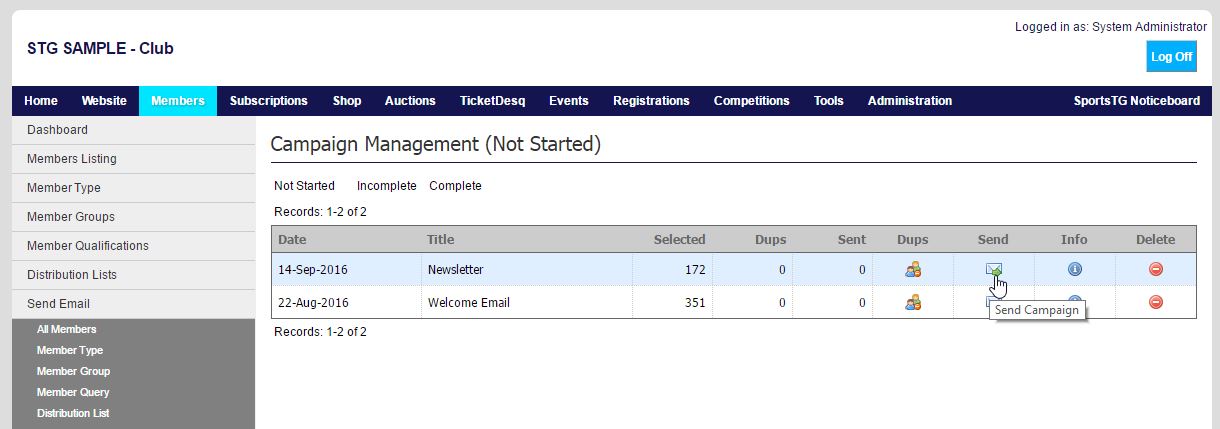Open the Competitions menu
This screenshot has height=429, width=1220.
[x=752, y=101]
